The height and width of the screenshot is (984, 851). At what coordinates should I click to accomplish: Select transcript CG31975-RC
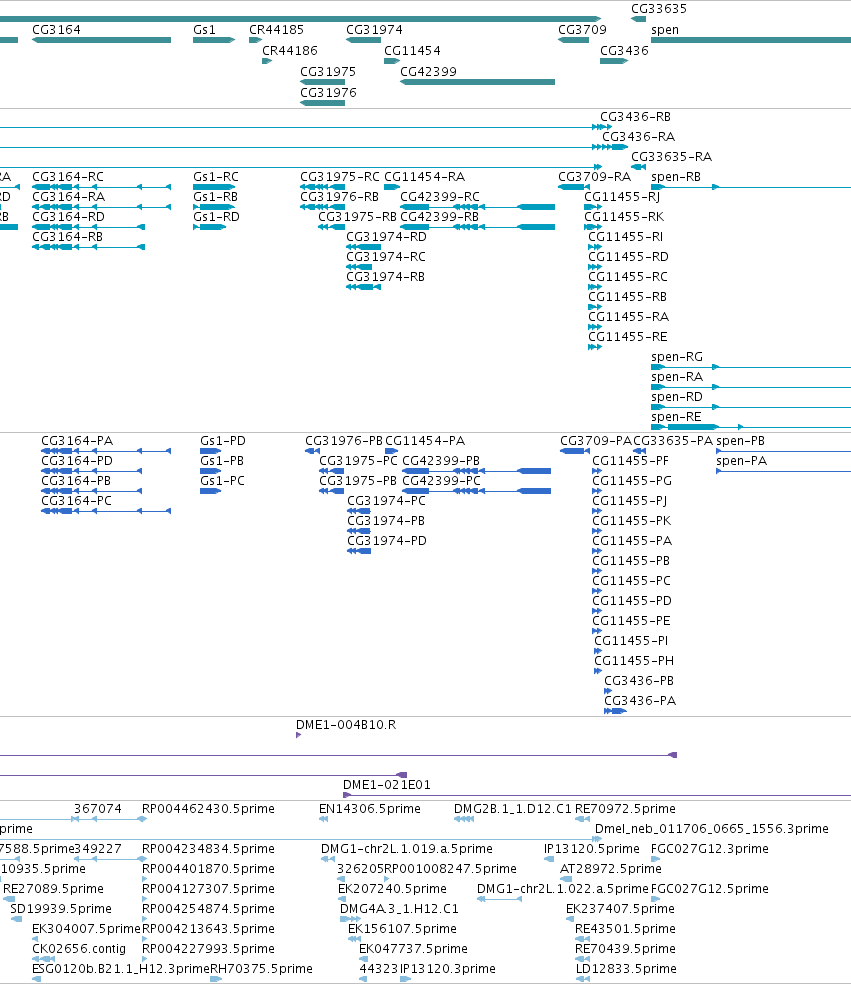coord(340,177)
